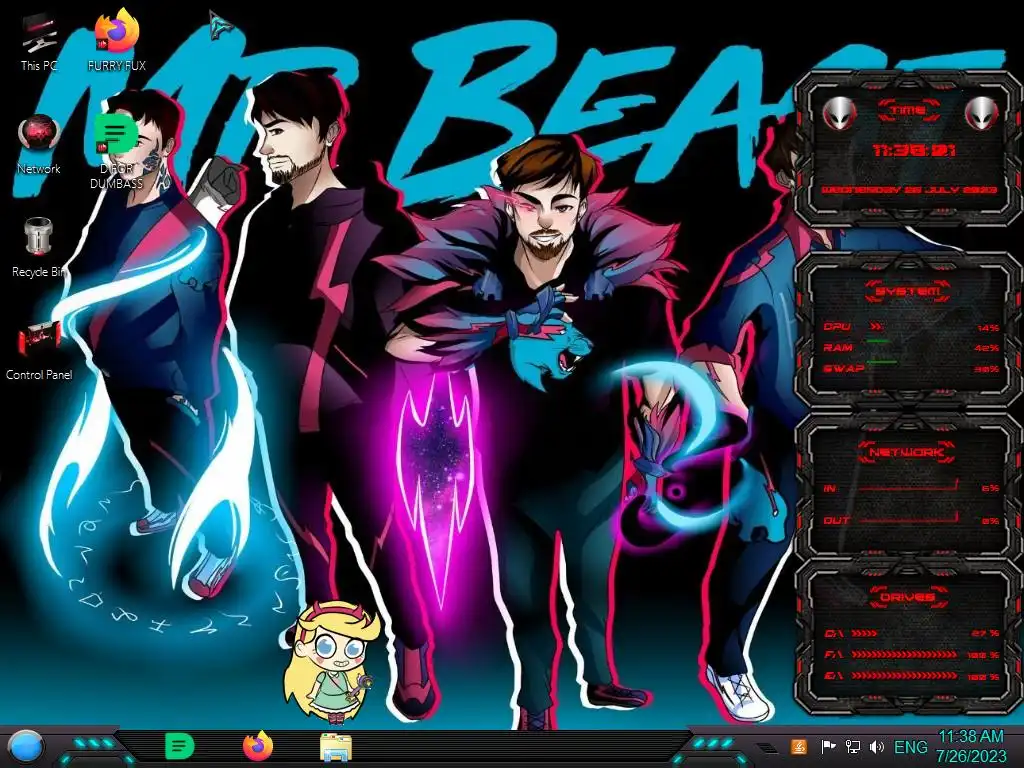Click the Java tray icon

point(799,746)
